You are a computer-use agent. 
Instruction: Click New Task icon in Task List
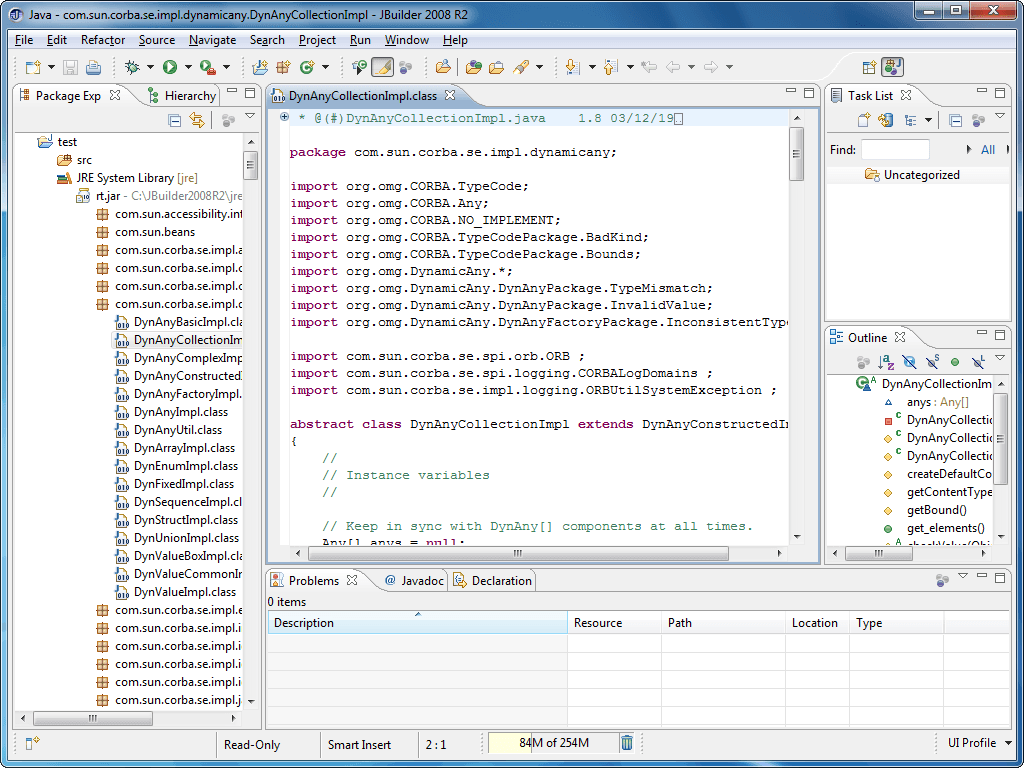864,120
